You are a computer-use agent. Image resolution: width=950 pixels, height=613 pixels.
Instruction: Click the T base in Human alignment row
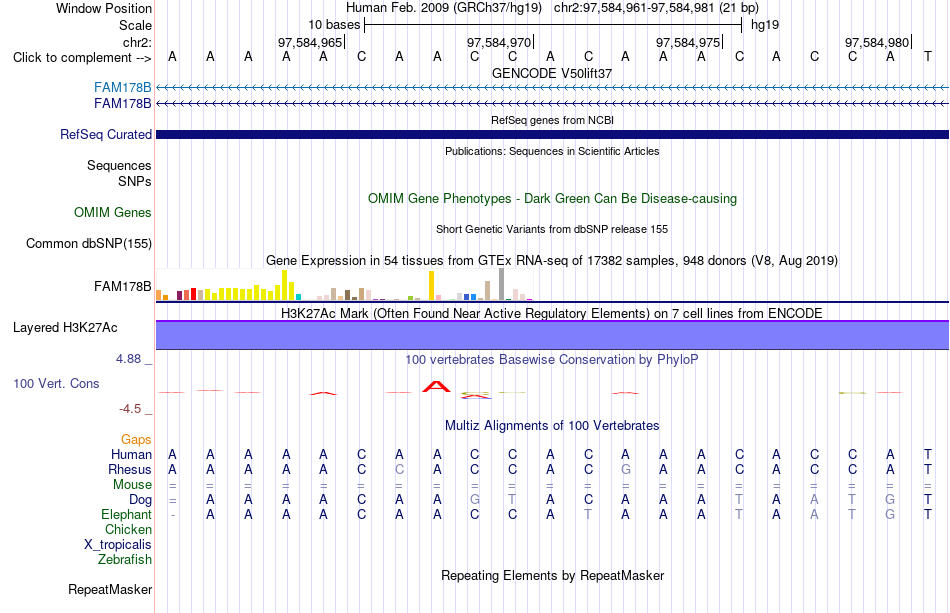pos(928,454)
